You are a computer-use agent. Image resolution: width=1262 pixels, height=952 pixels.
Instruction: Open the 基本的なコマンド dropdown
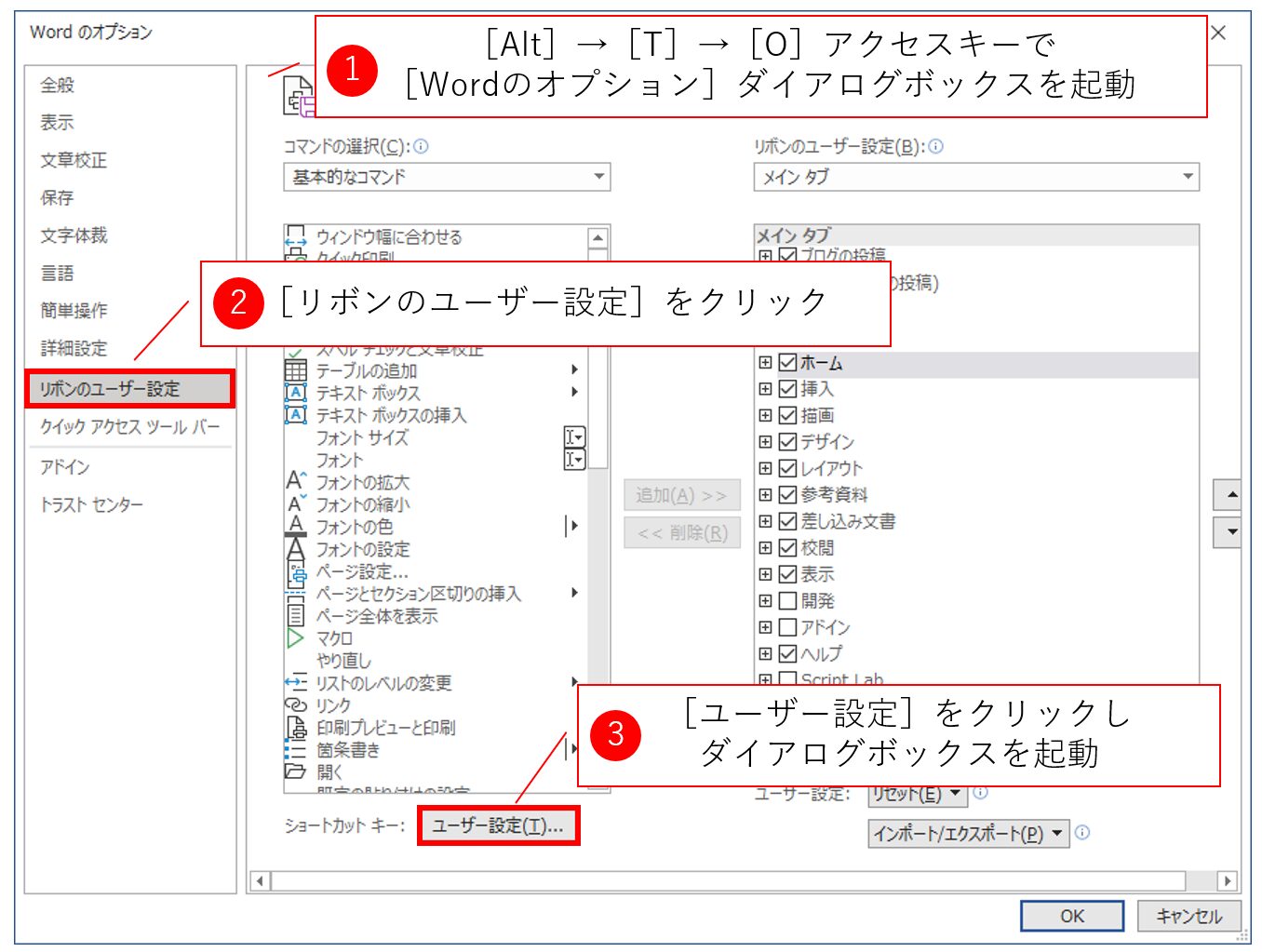point(447,177)
